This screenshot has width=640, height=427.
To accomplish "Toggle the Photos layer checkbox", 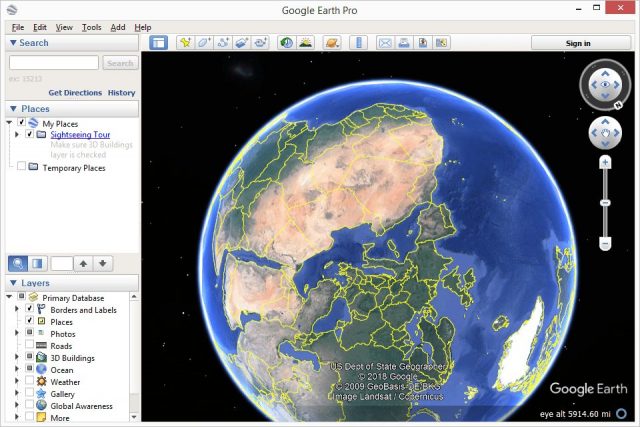I will coord(29,332).
